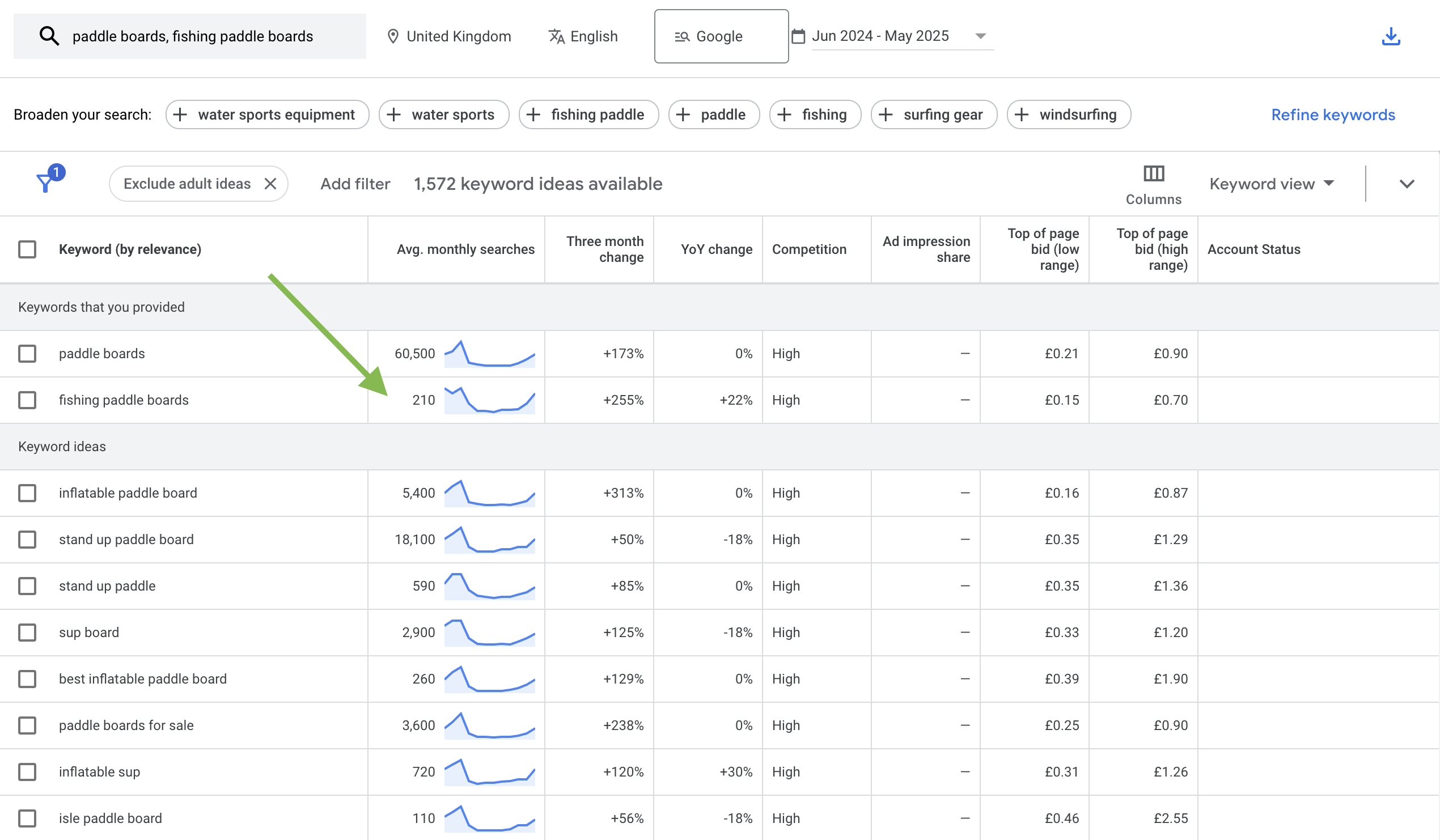1440x840 pixels.
Task: Add plus icon for paddle chip
Action: coord(683,114)
